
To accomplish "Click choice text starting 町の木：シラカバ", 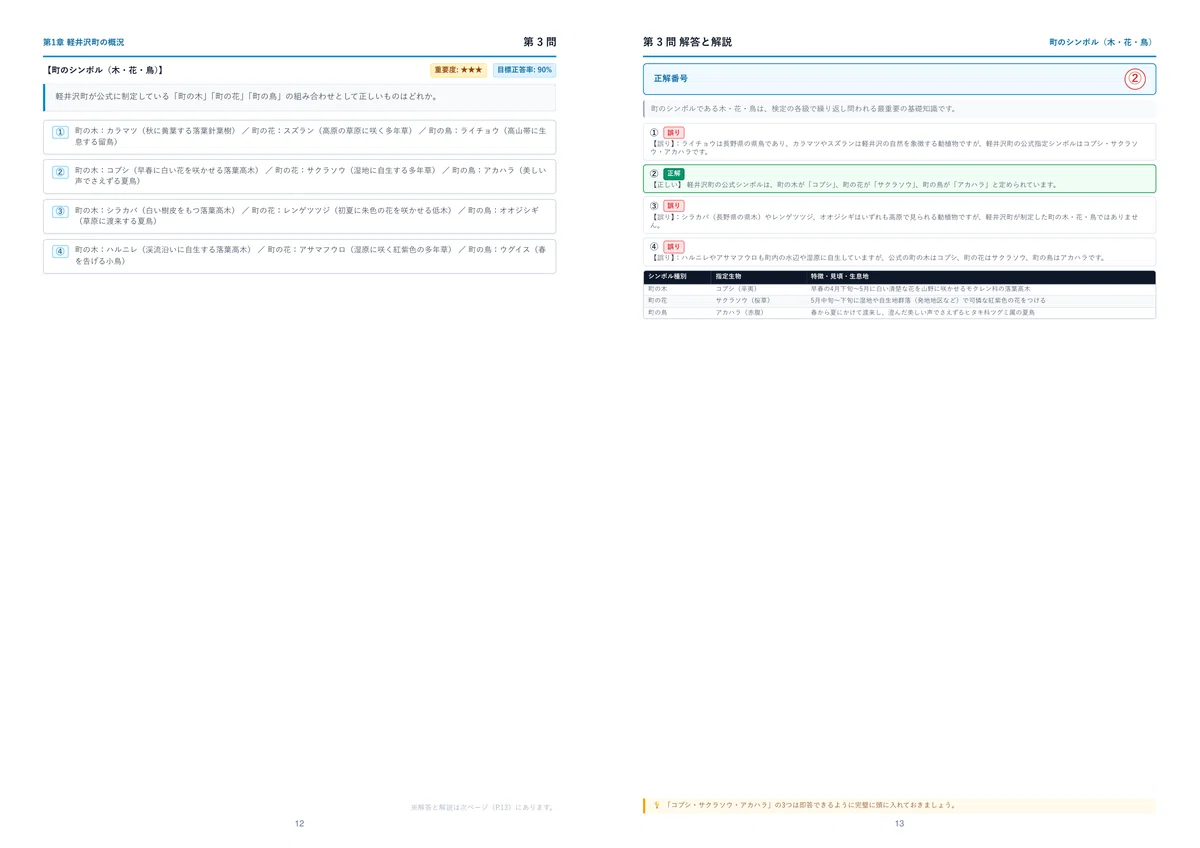I will (x=307, y=216).
